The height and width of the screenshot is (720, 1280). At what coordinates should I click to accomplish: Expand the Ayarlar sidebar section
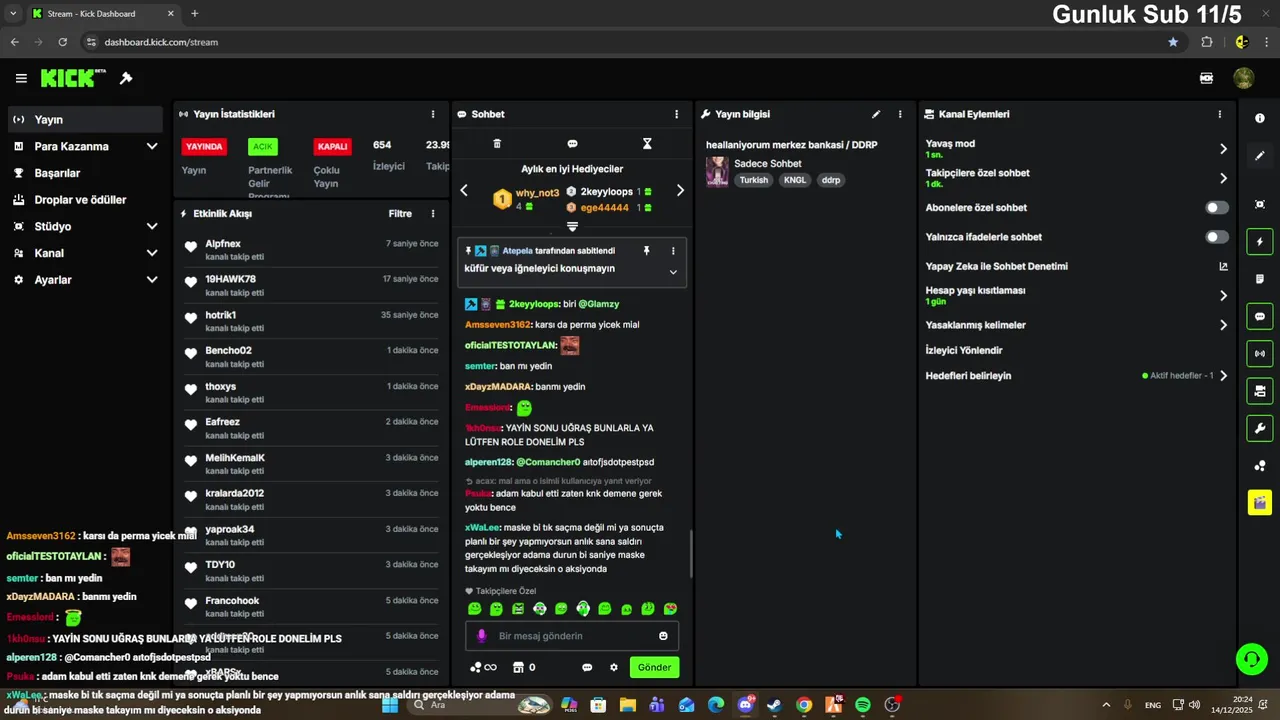pyautogui.click(x=152, y=280)
